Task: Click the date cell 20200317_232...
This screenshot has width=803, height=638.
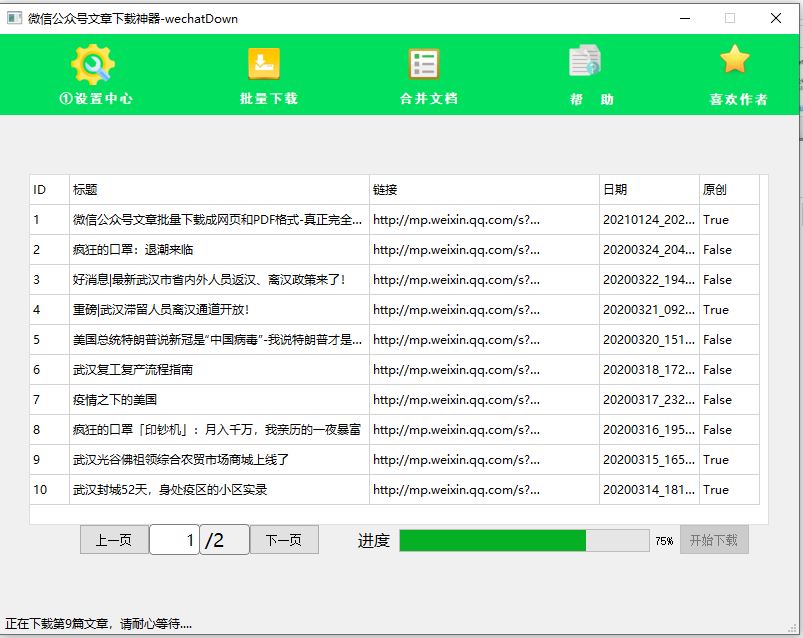Action: (649, 399)
